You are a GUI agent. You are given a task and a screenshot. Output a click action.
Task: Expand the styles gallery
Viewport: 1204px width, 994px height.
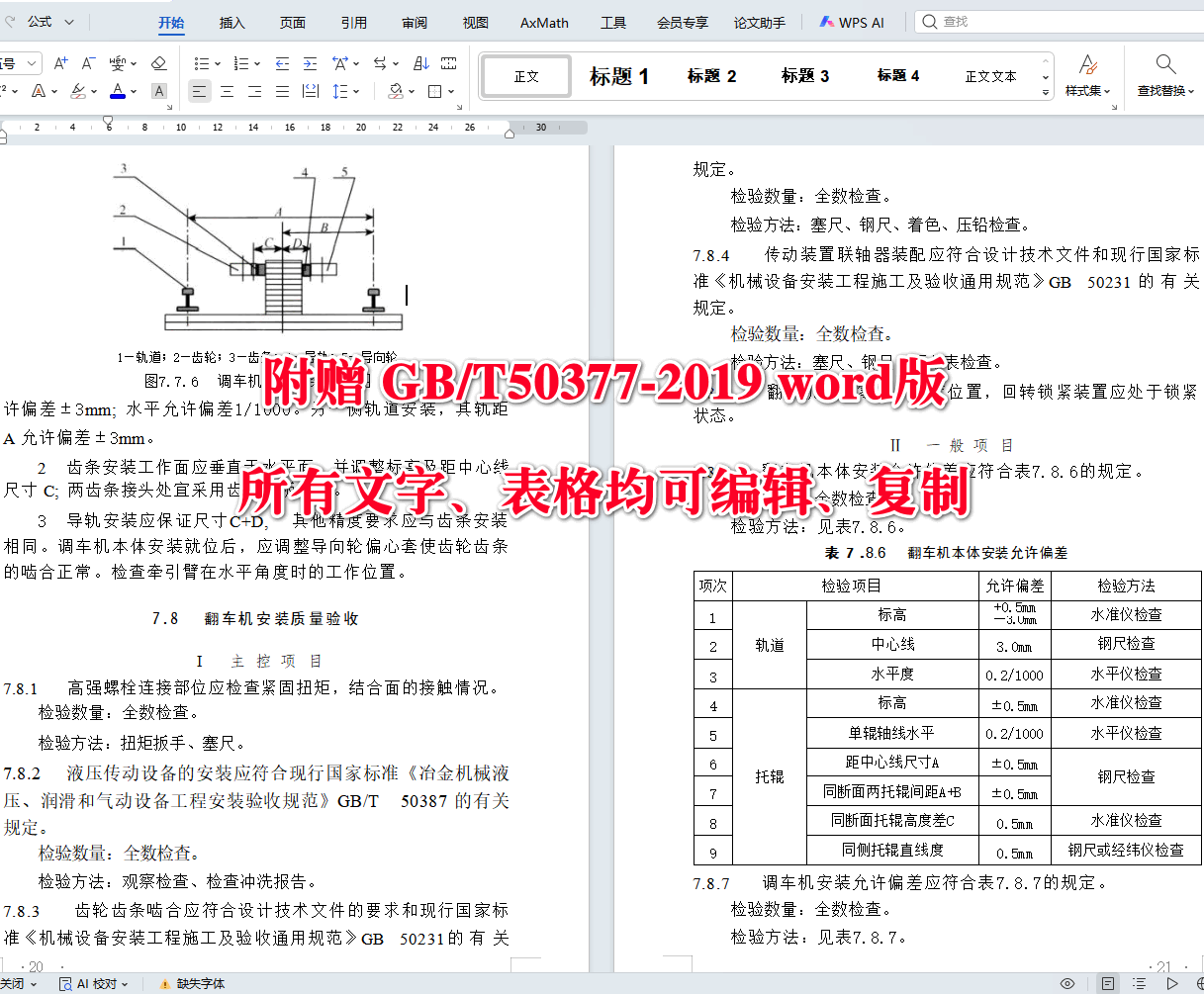point(1046,92)
